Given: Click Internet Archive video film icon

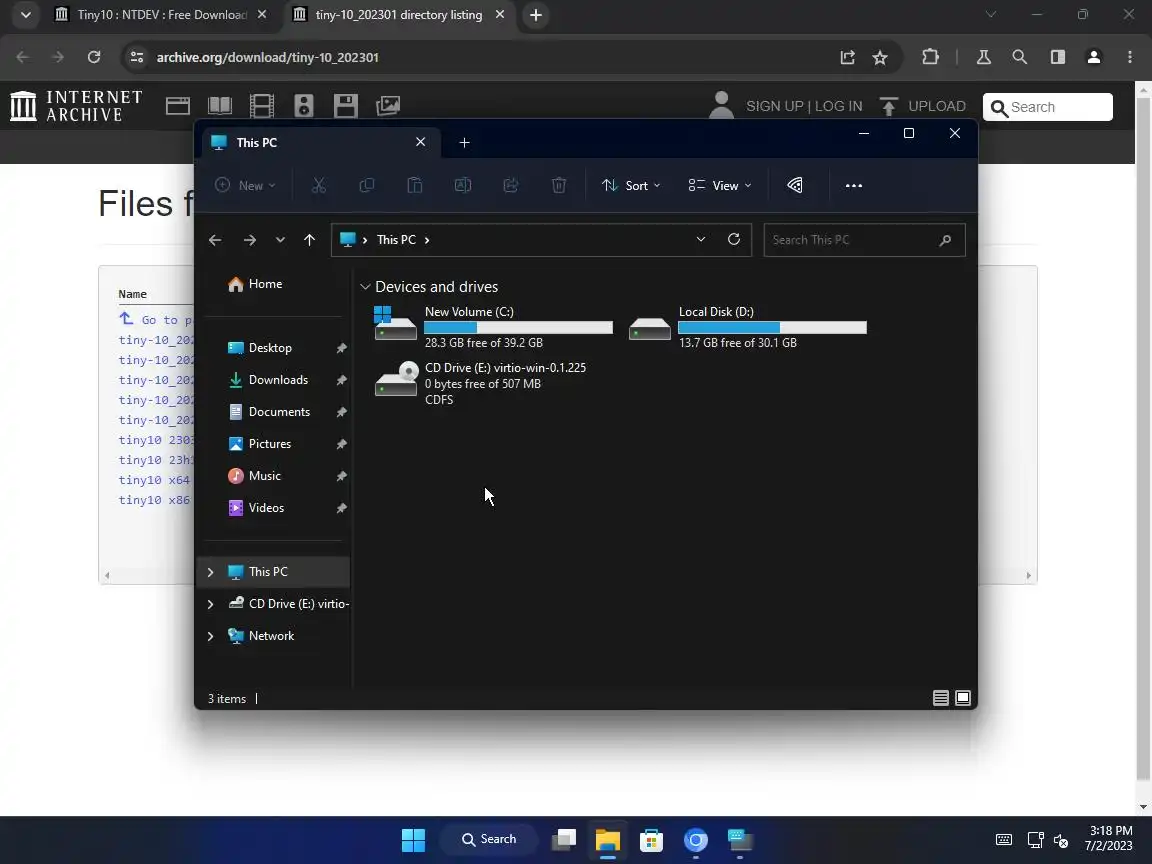Looking at the screenshot, I should (262, 106).
